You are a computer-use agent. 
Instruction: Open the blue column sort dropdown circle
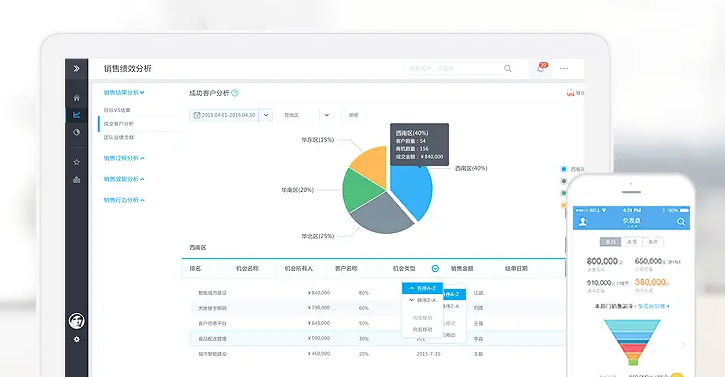(x=435, y=268)
